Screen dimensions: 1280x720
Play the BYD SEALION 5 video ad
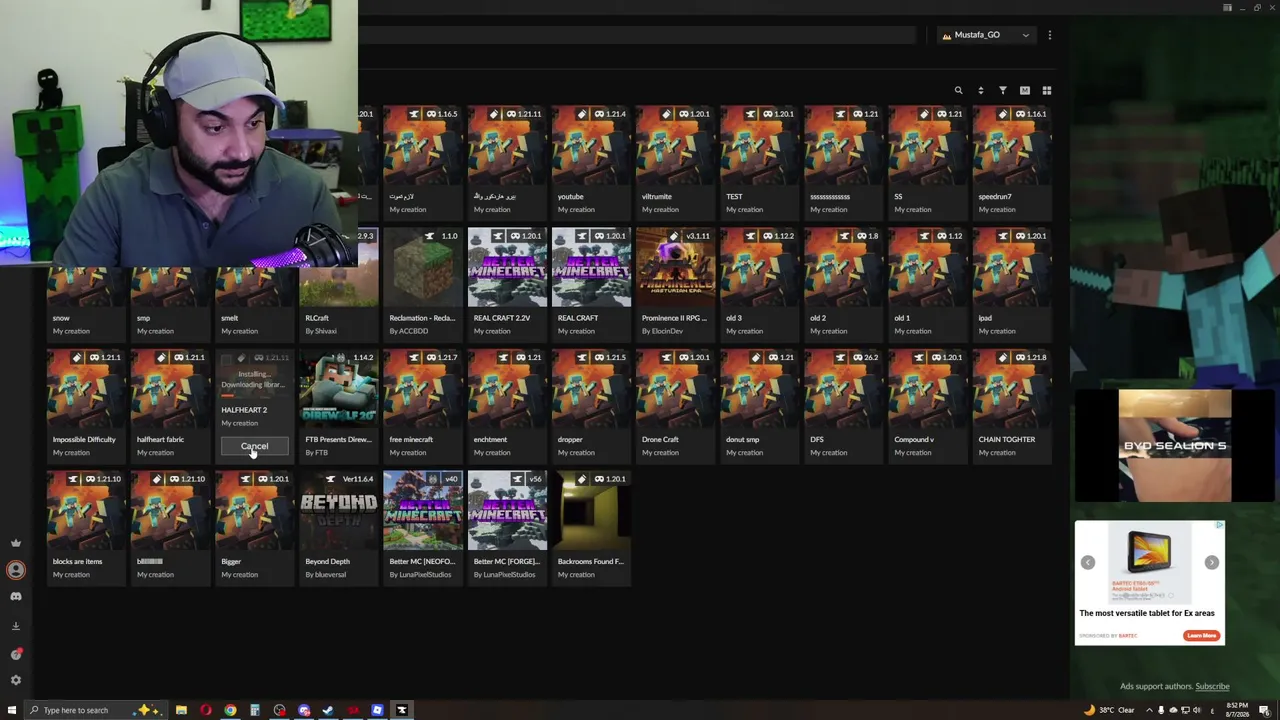(1175, 446)
